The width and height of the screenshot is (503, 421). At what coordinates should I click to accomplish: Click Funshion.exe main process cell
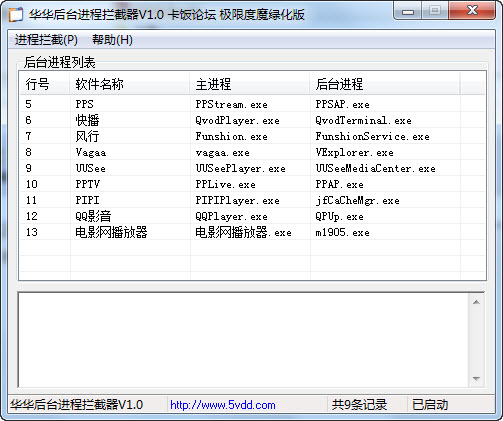pos(231,136)
